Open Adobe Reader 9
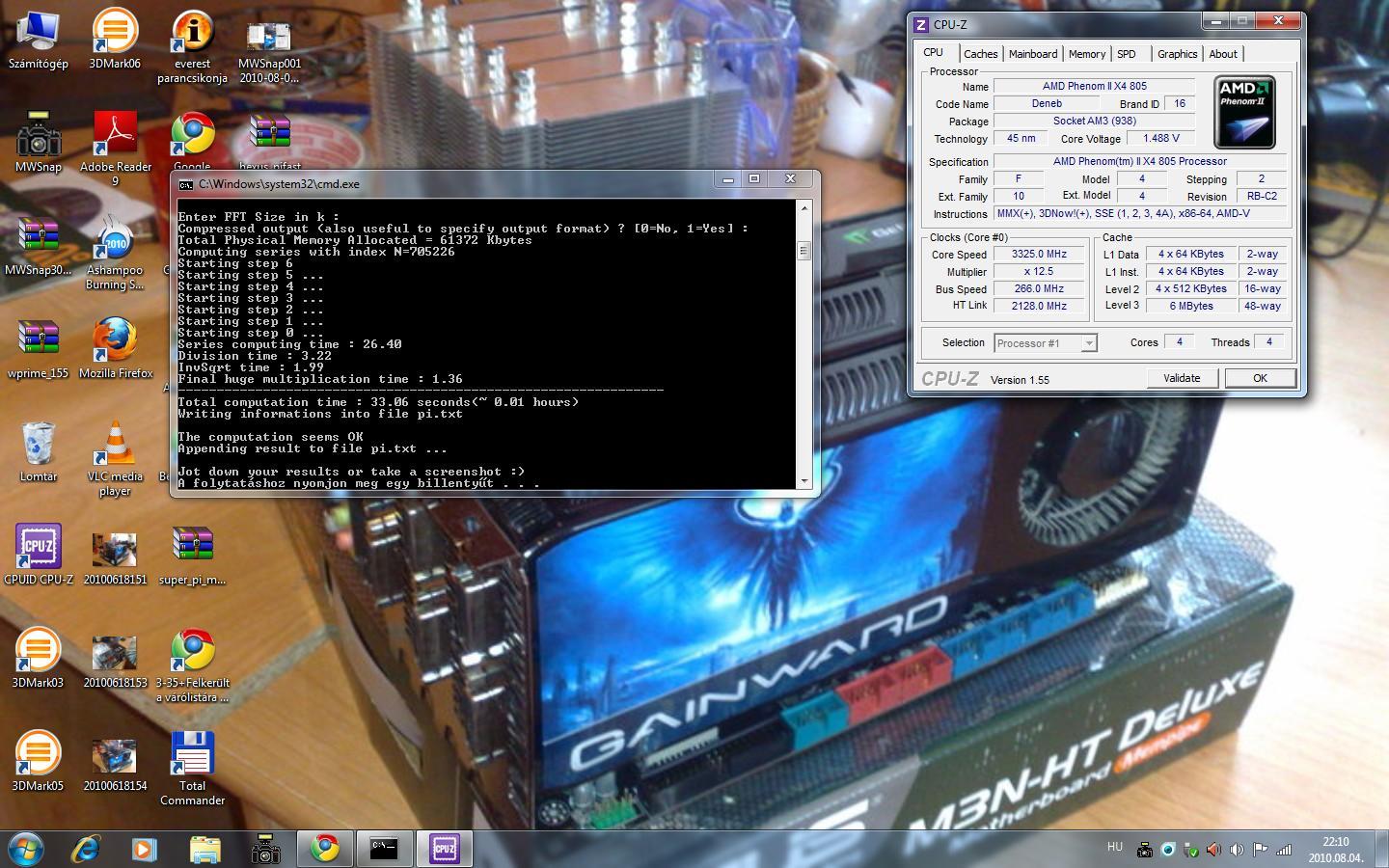Viewport: 1389px width, 868px height. click(115, 149)
